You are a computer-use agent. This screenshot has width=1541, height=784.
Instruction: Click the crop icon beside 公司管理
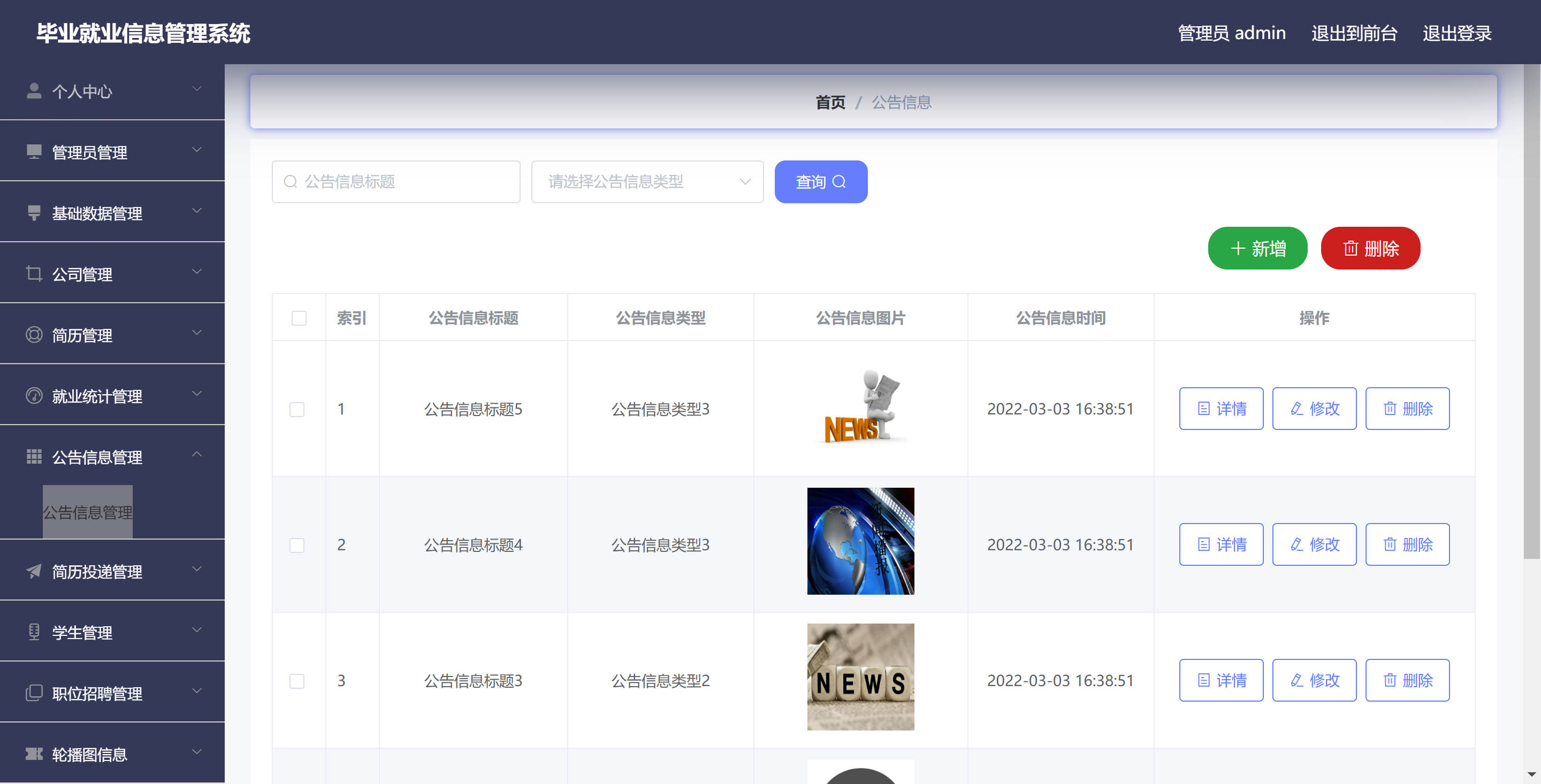click(x=34, y=274)
